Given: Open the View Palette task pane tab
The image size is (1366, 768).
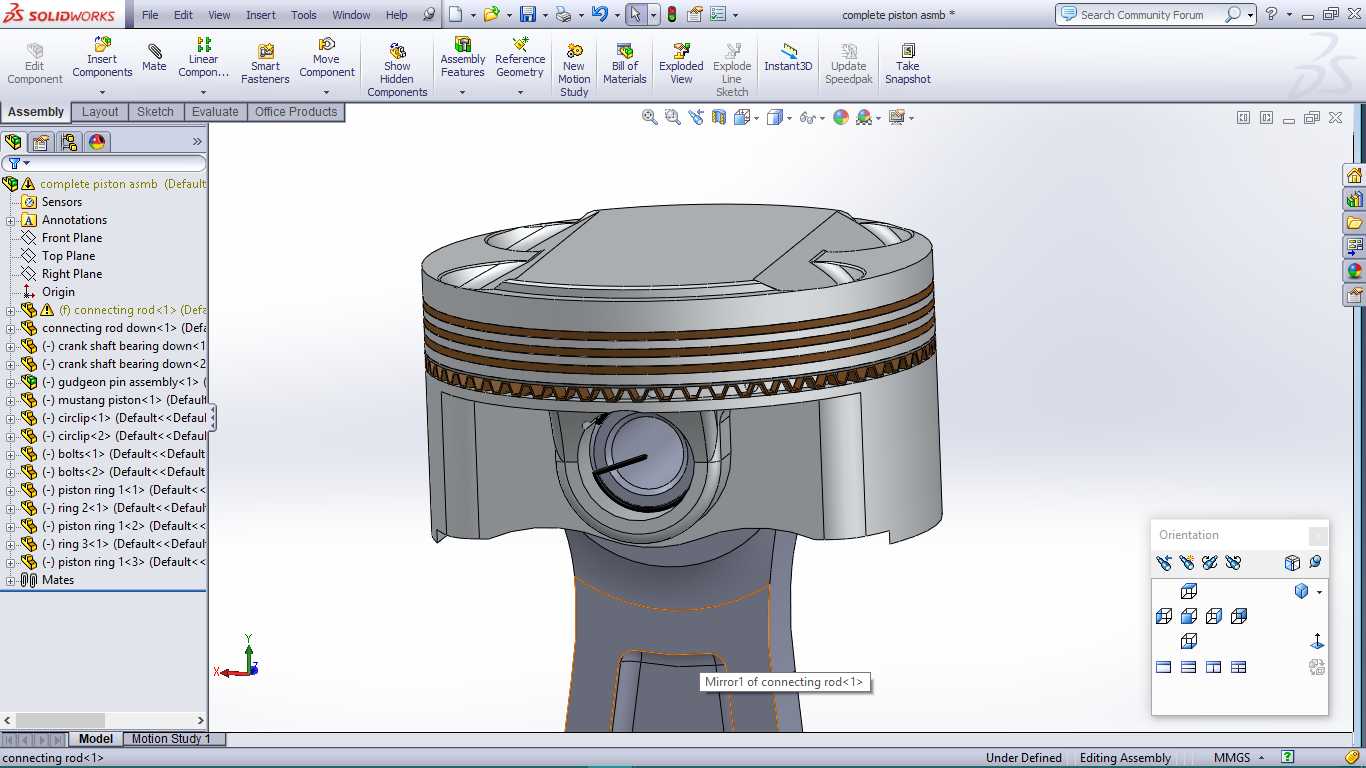Looking at the screenshot, I should pyautogui.click(x=1355, y=246).
